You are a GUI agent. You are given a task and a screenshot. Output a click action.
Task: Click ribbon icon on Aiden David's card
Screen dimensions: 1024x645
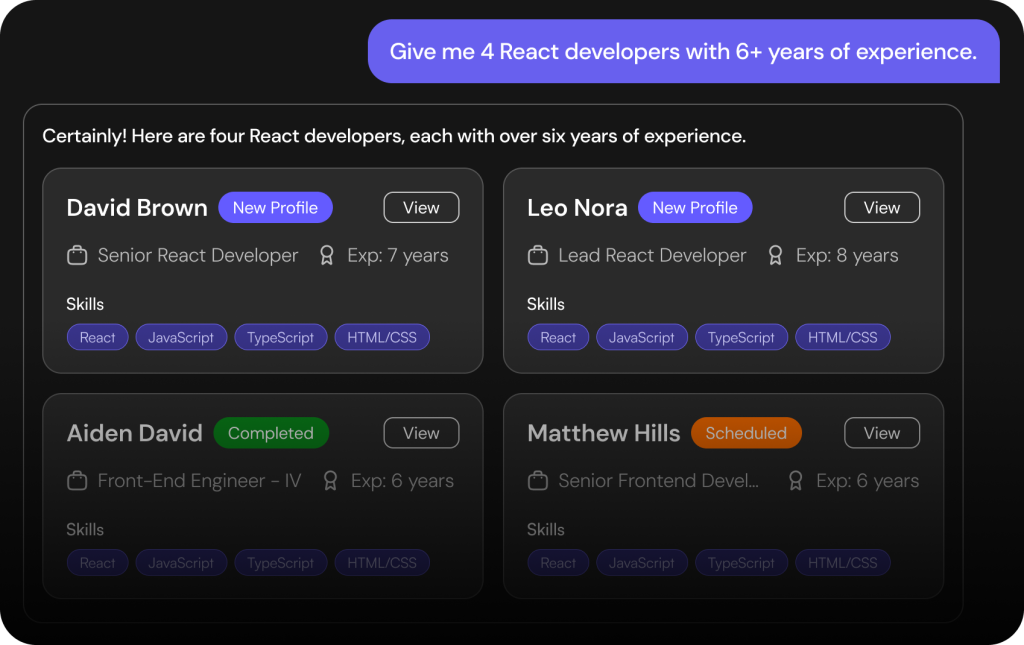pos(330,480)
